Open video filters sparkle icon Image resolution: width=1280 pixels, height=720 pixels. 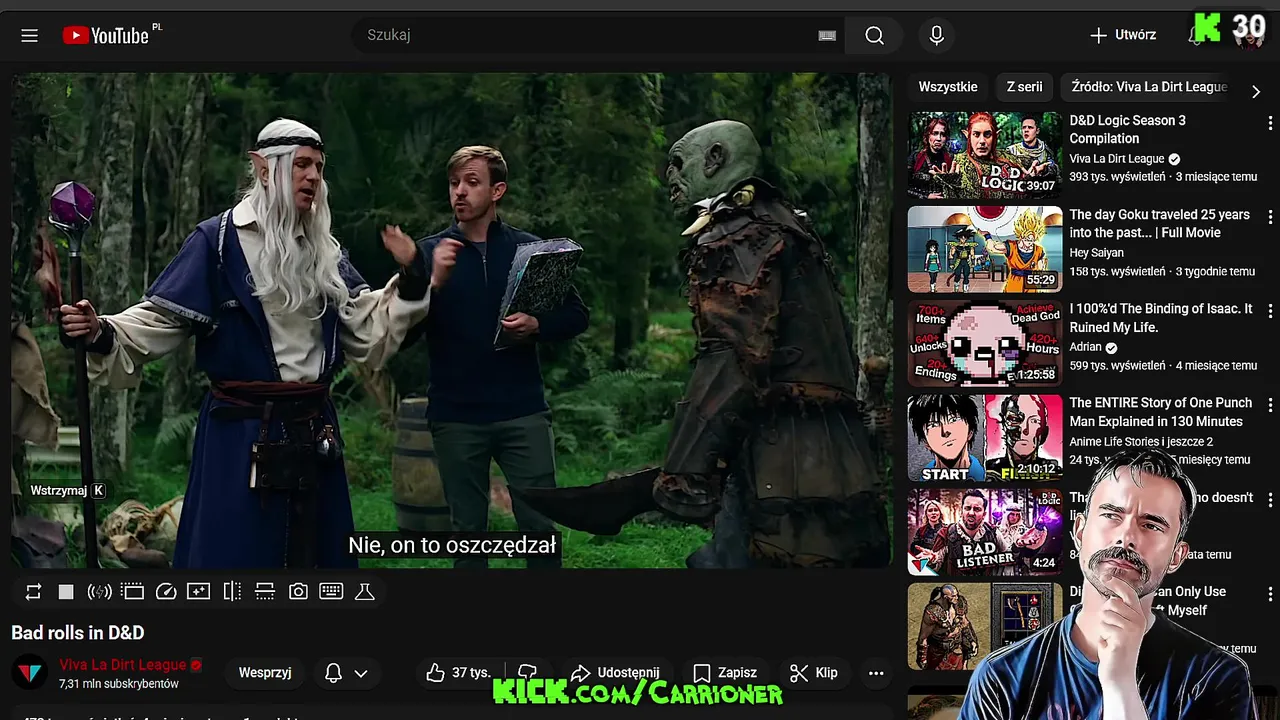coord(199,592)
